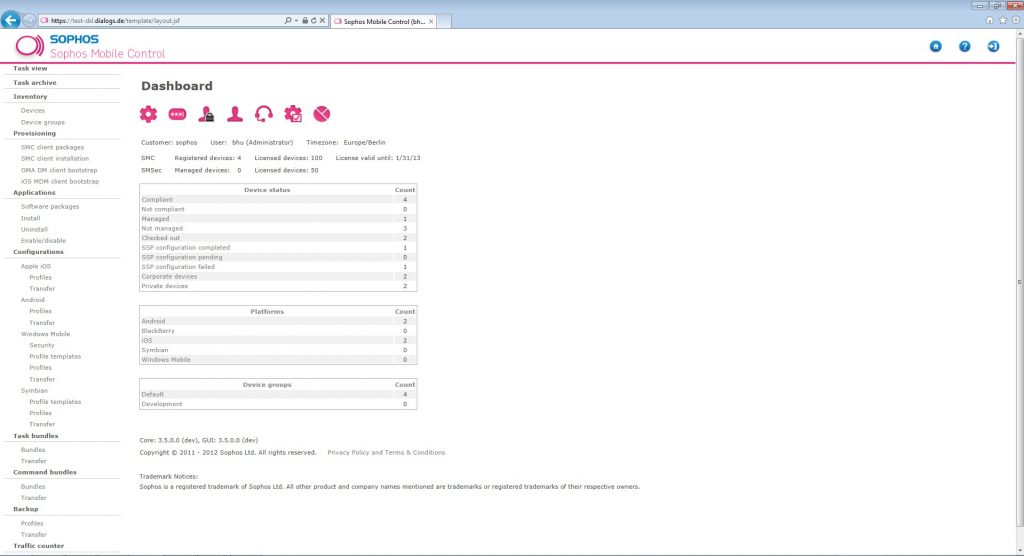Open Security under Windows Mobile

point(42,345)
